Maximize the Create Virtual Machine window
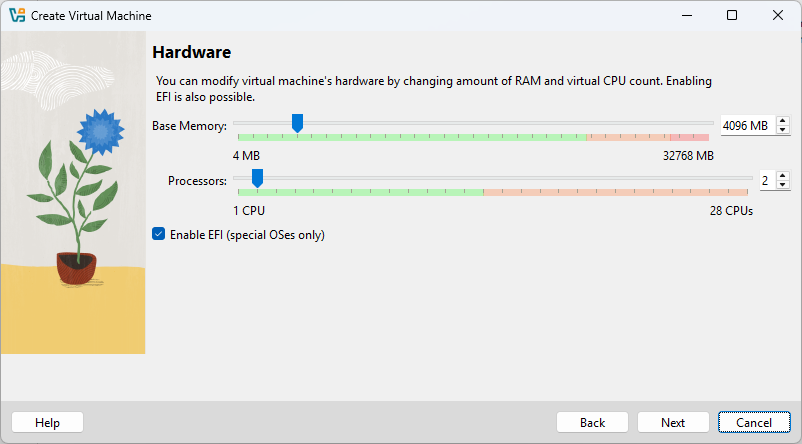 pos(732,15)
